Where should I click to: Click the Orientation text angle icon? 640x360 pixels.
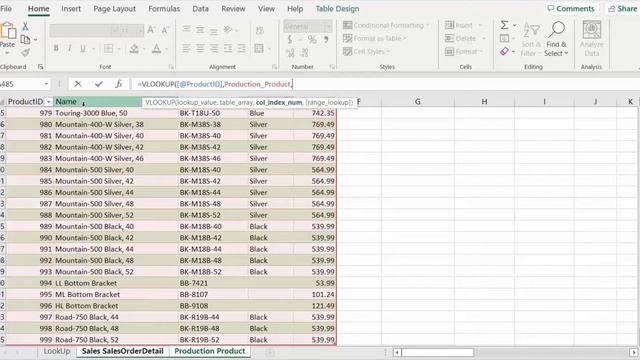[x=228, y=29]
